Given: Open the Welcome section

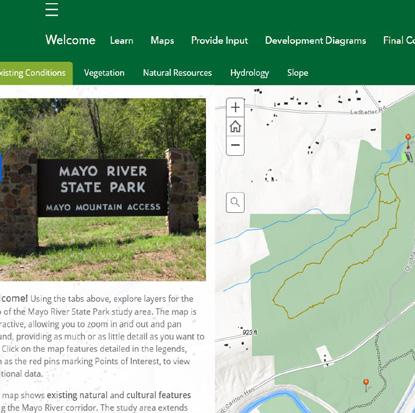Looking at the screenshot, I should point(70,40).
